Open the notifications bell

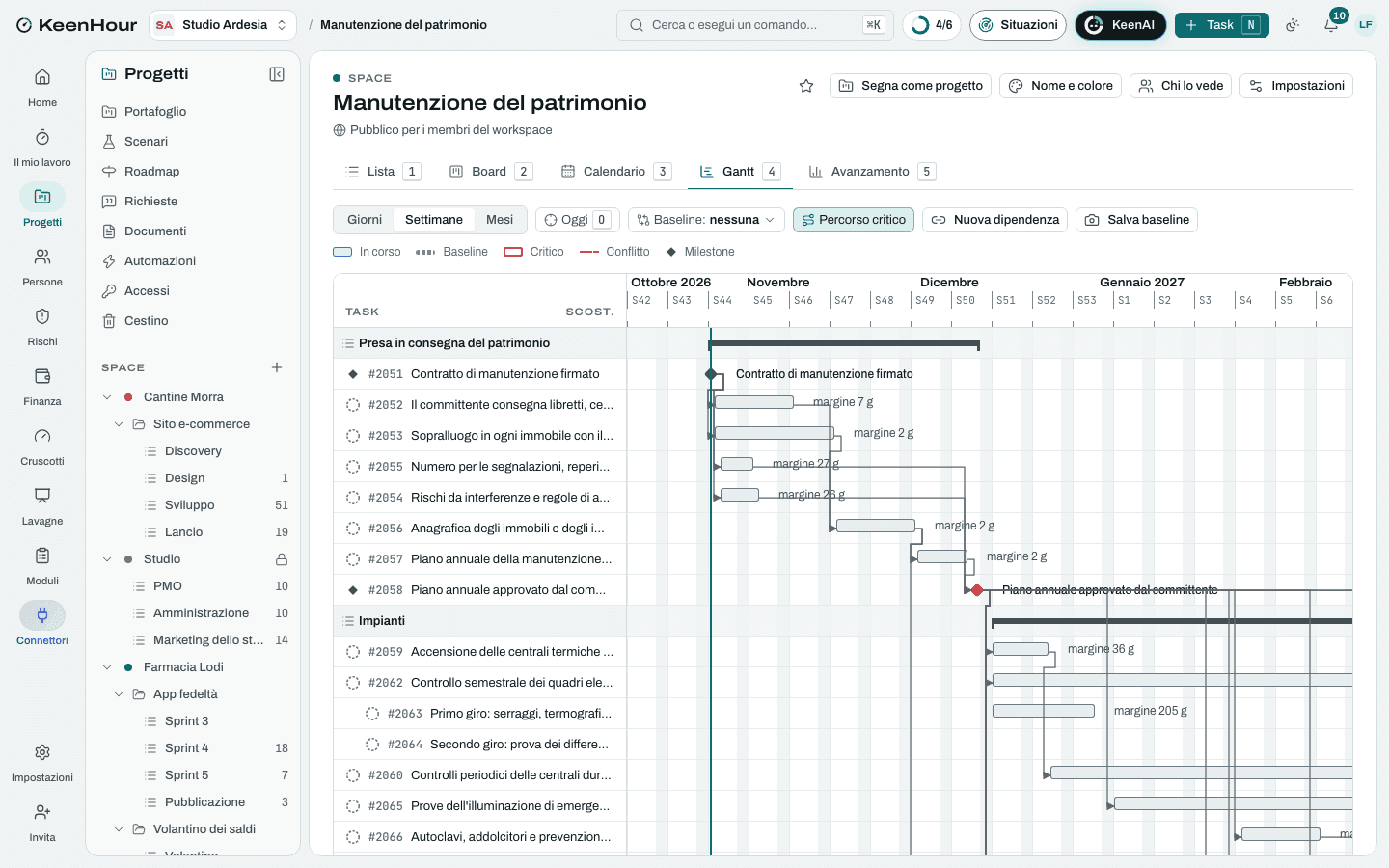coord(1331,25)
